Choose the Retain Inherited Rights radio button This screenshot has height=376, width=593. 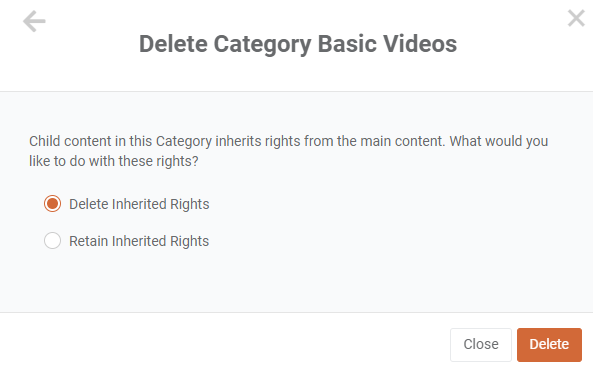tap(52, 241)
